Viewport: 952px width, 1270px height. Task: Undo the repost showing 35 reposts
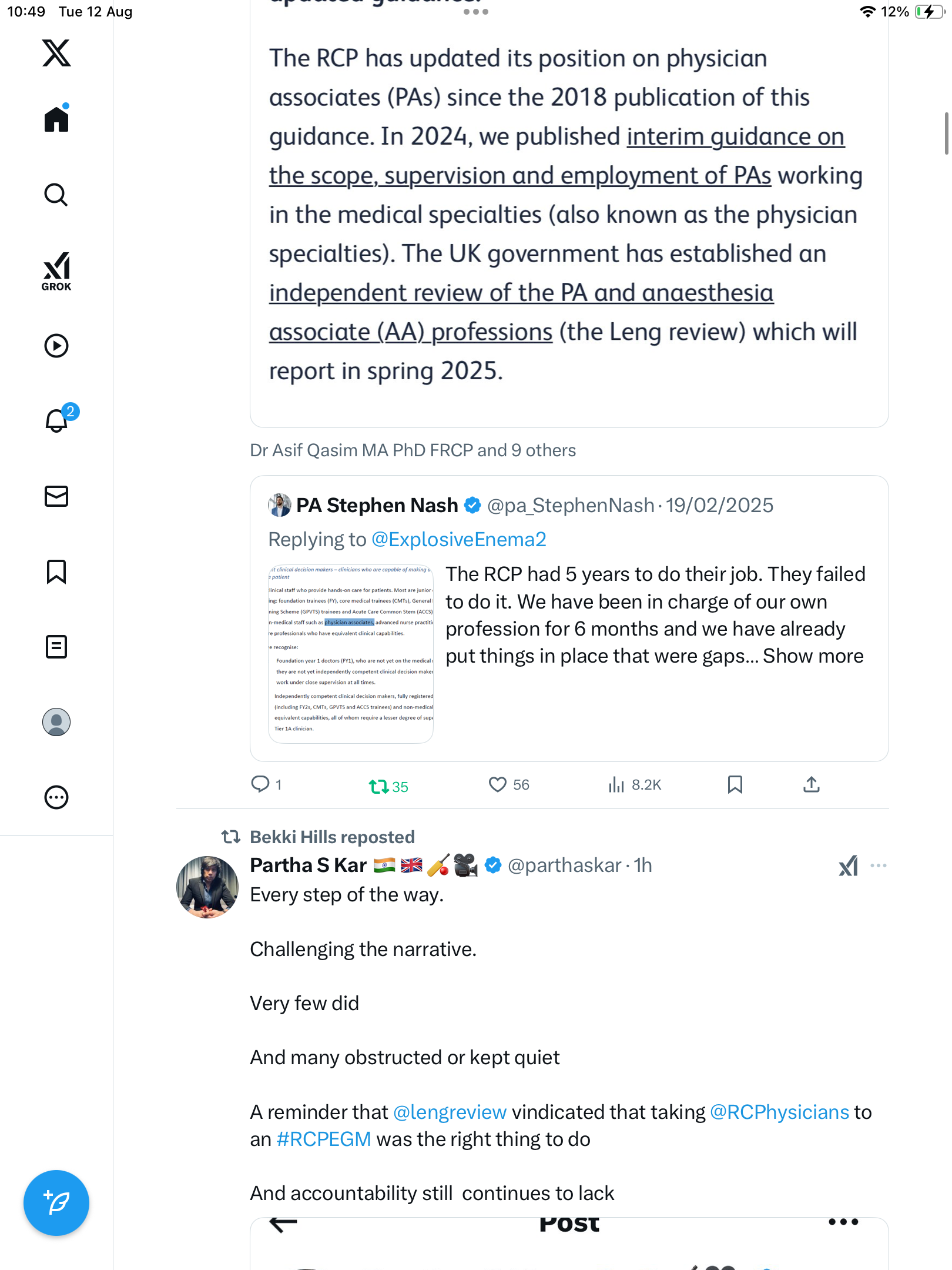(x=379, y=786)
